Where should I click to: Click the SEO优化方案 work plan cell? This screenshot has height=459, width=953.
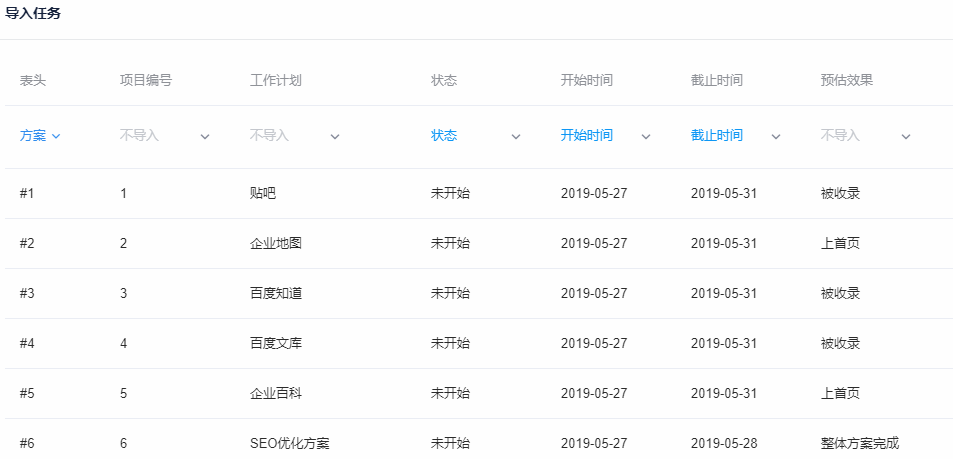point(290,443)
